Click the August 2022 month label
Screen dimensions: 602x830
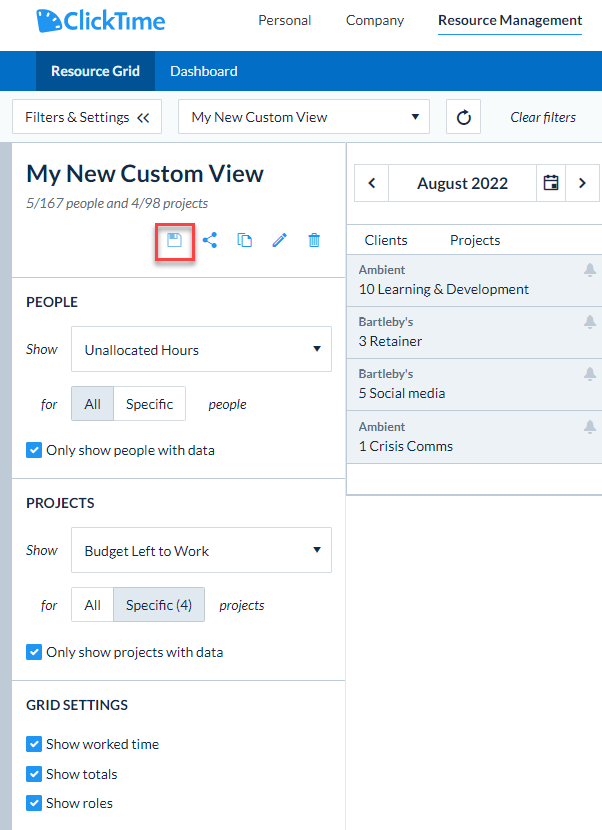click(462, 183)
